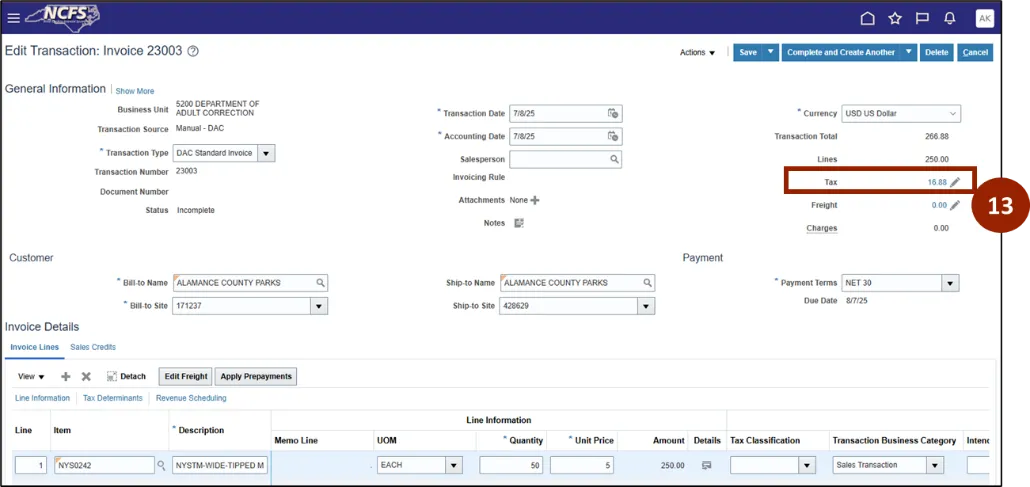Expand the Currency dropdown
Screen dimensions: 1030x487
[952, 113]
